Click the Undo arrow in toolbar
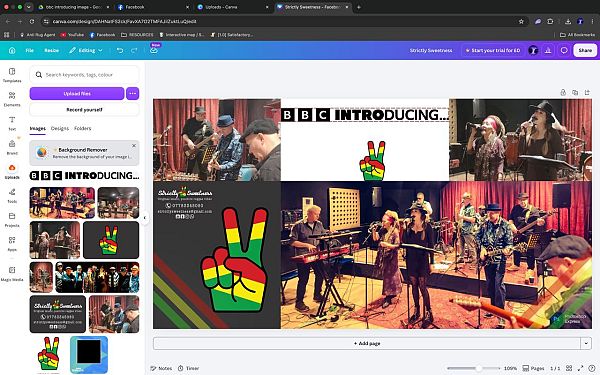The height and width of the screenshot is (375, 600). coord(120,50)
